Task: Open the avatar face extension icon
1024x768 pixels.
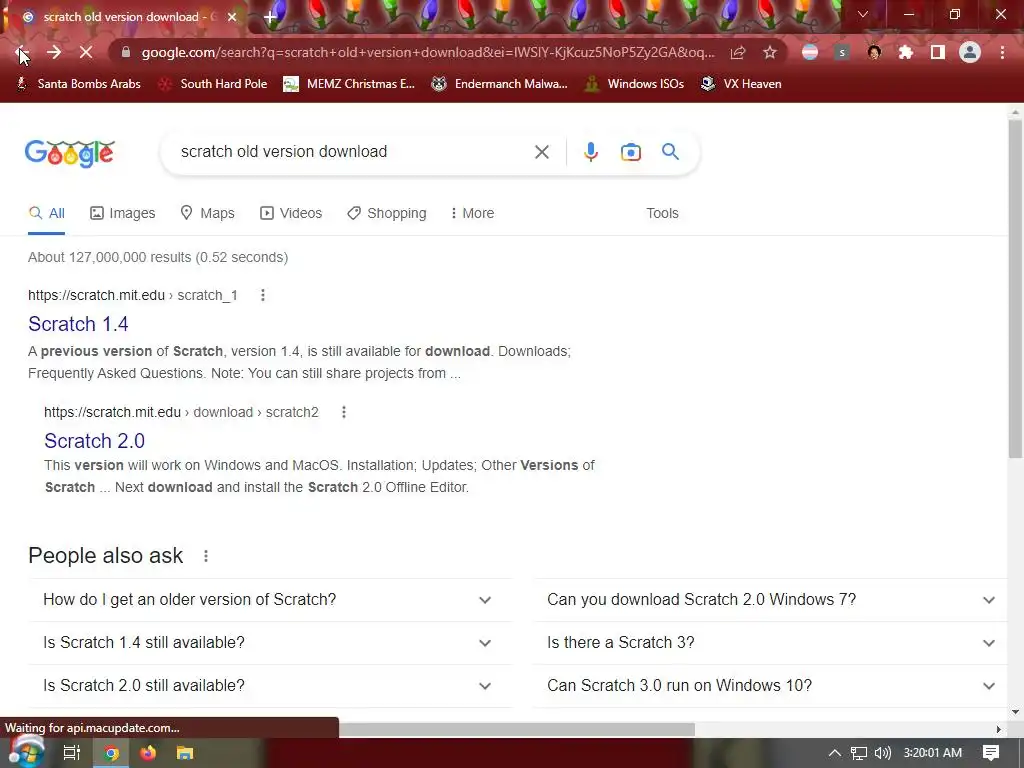Action: pos(874,52)
